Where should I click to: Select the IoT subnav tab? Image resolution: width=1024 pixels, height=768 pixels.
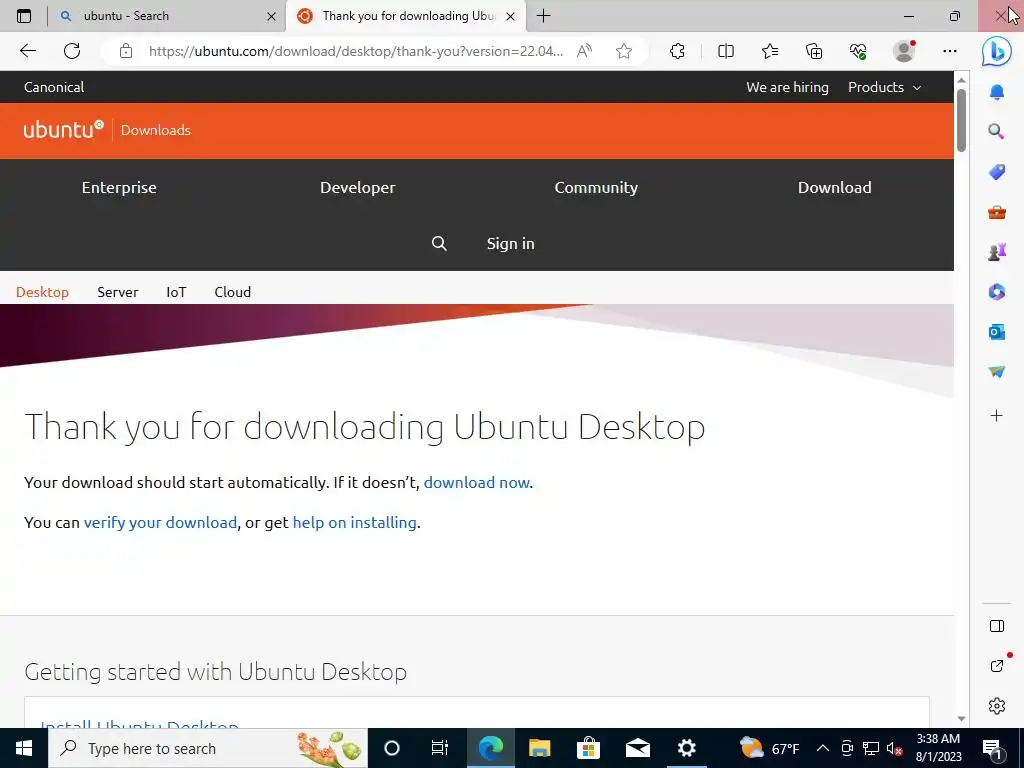click(x=176, y=292)
